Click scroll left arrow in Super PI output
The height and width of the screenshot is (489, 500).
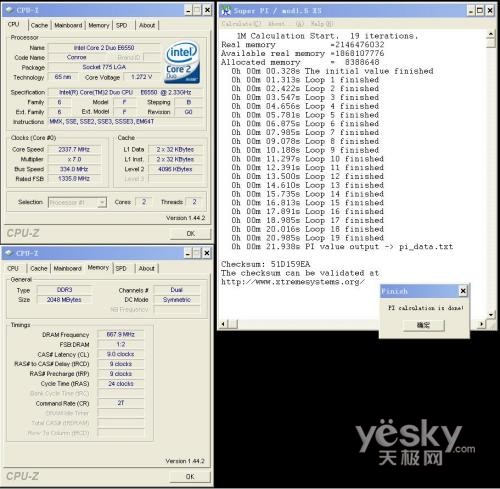point(224,324)
